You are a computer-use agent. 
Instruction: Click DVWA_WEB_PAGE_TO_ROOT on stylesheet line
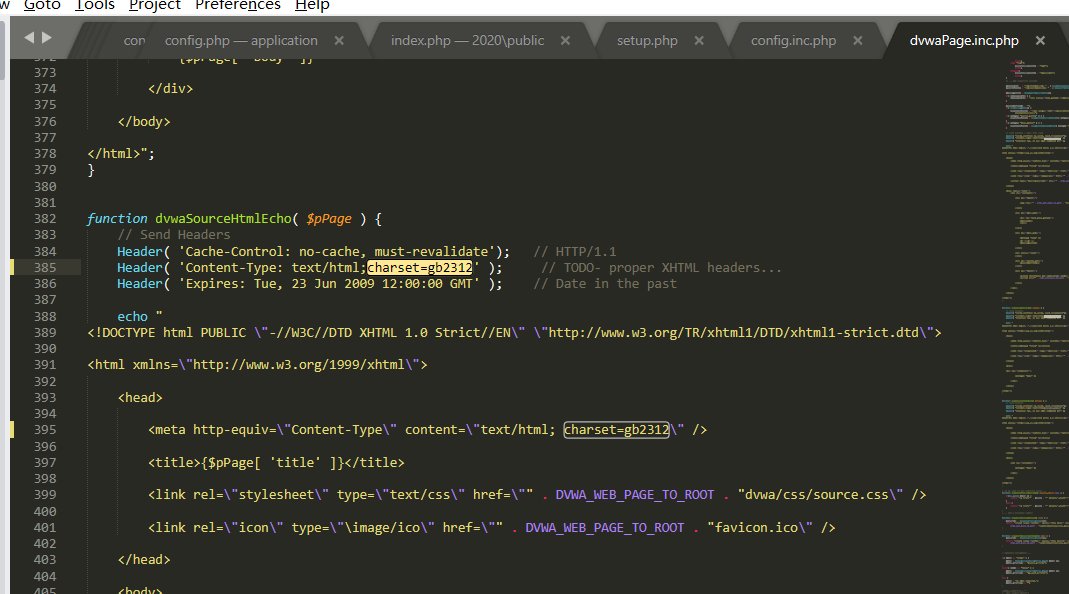[635, 495]
